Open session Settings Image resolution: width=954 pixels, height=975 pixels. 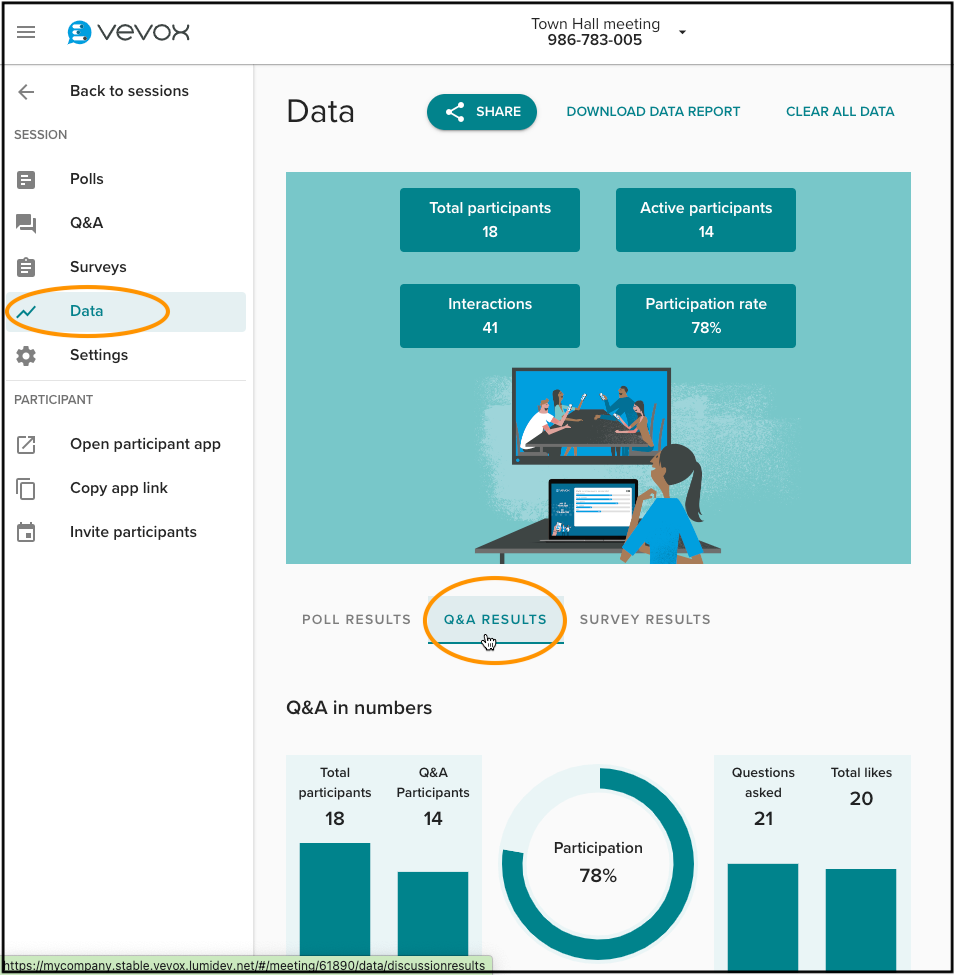click(x=99, y=355)
